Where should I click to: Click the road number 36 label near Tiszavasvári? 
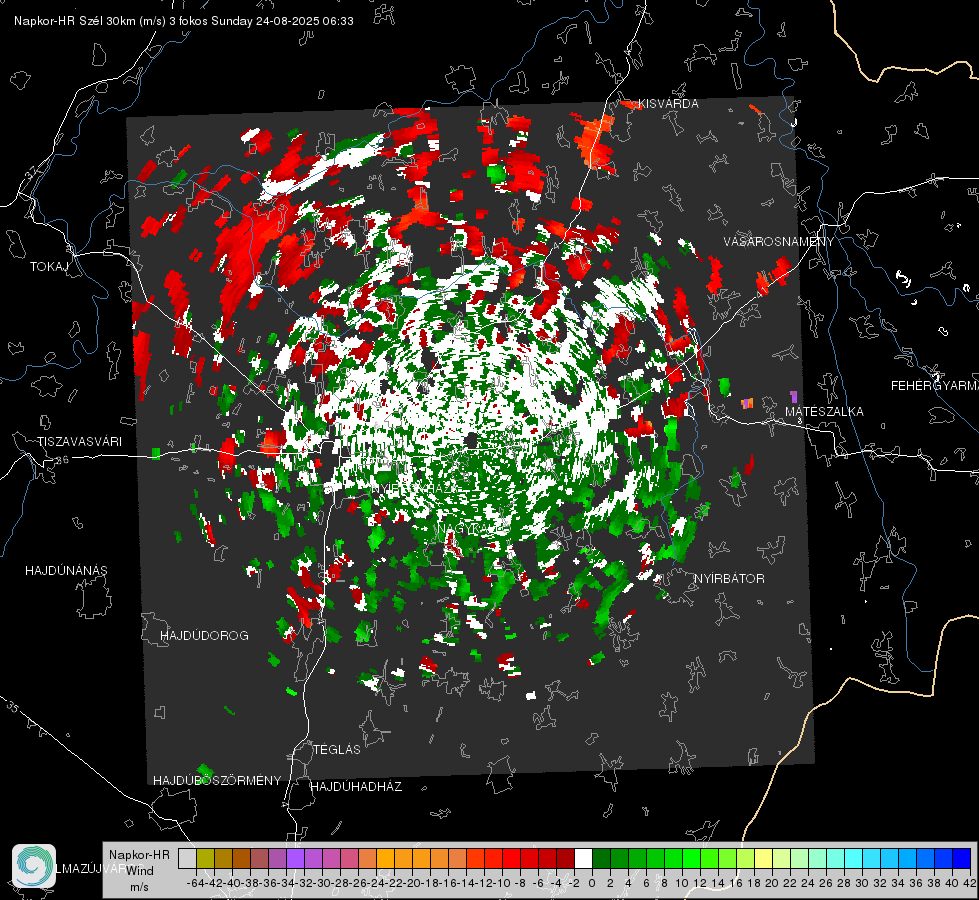pyautogui.click(x=62, y=460)
